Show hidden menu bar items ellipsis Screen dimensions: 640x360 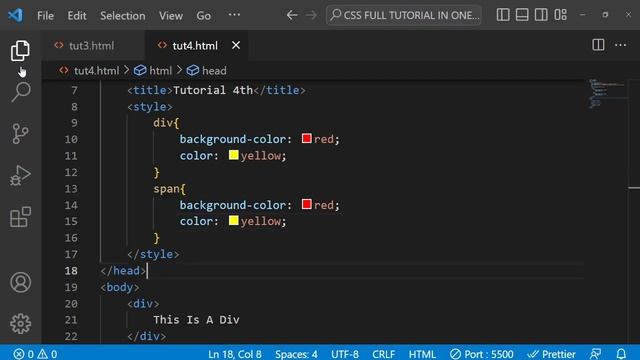coord(234,15)
